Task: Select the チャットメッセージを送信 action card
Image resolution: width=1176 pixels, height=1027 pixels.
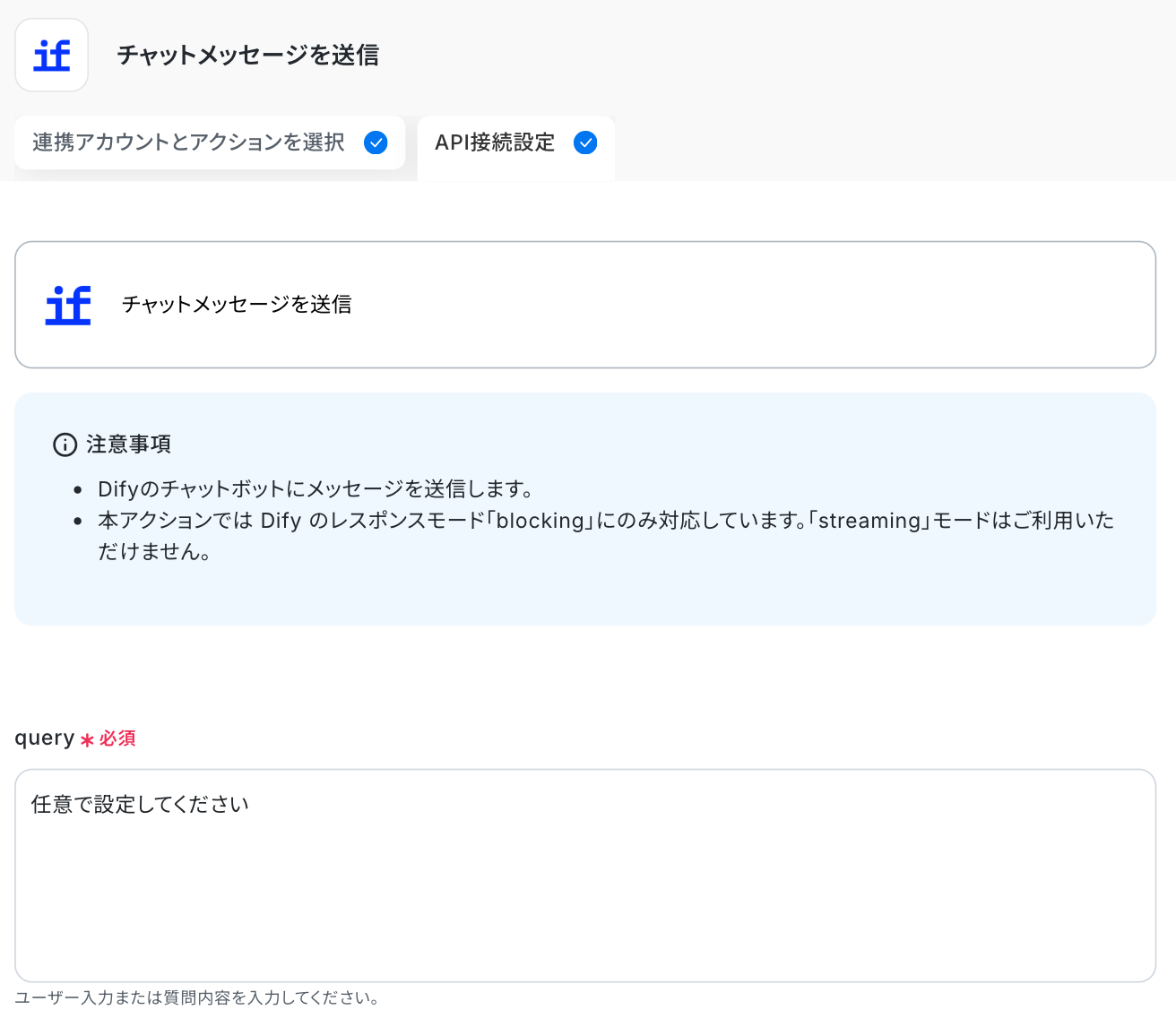Action: 585,305
